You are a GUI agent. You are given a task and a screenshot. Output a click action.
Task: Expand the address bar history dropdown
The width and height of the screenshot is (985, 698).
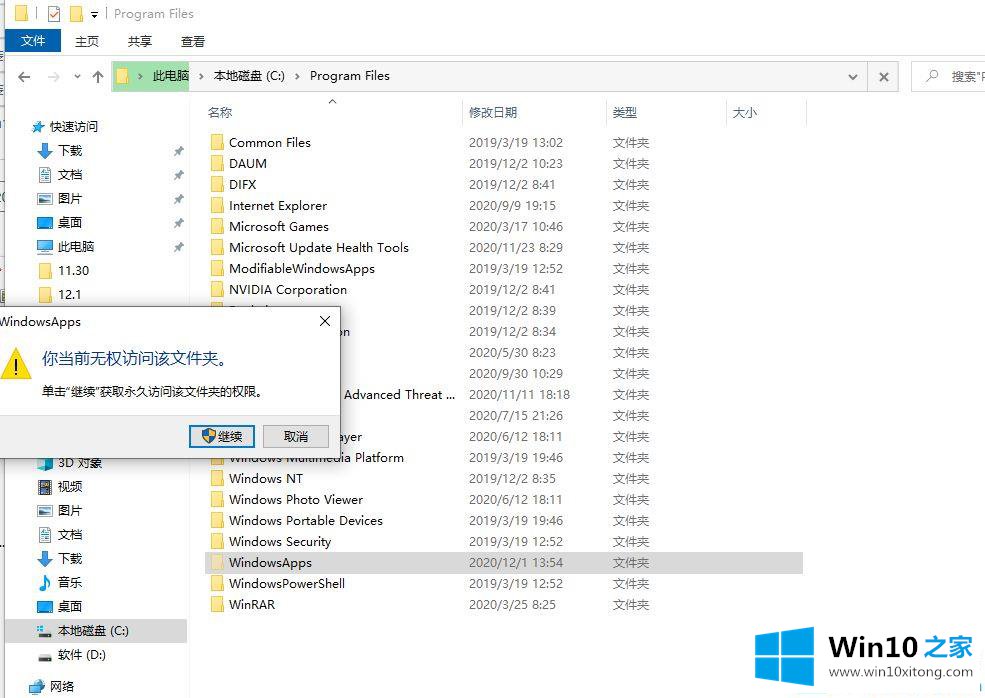[x=852, y=77]
